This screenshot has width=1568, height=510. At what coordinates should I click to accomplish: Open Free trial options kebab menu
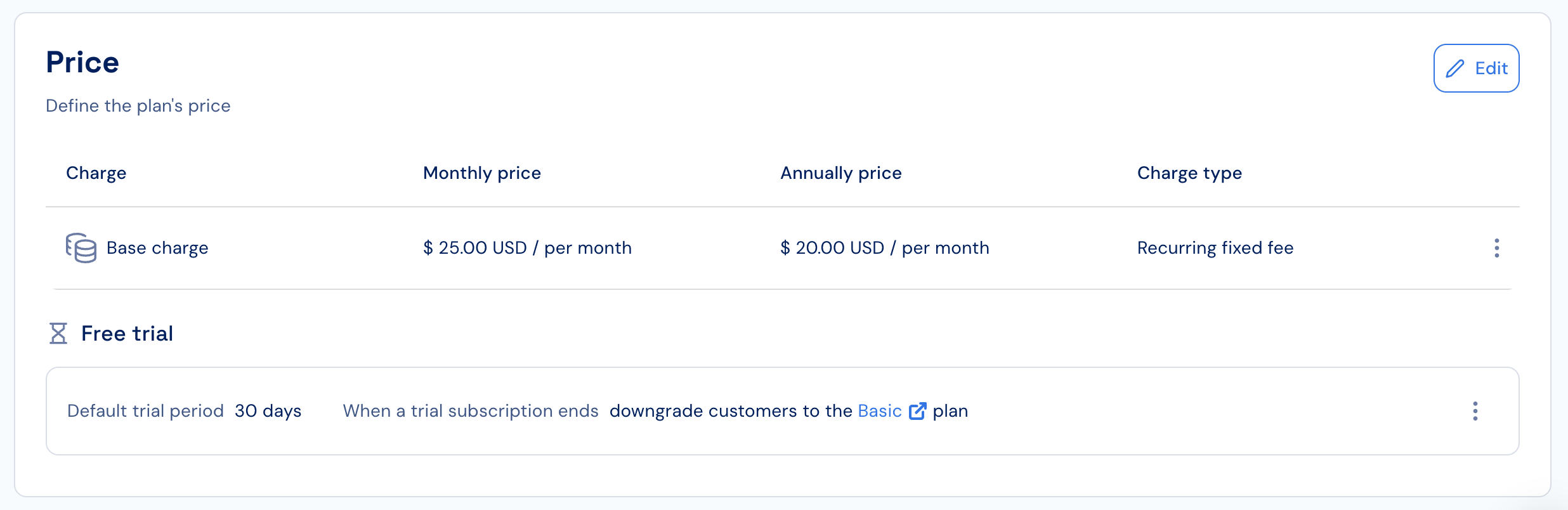click(x=1475, y=411)
